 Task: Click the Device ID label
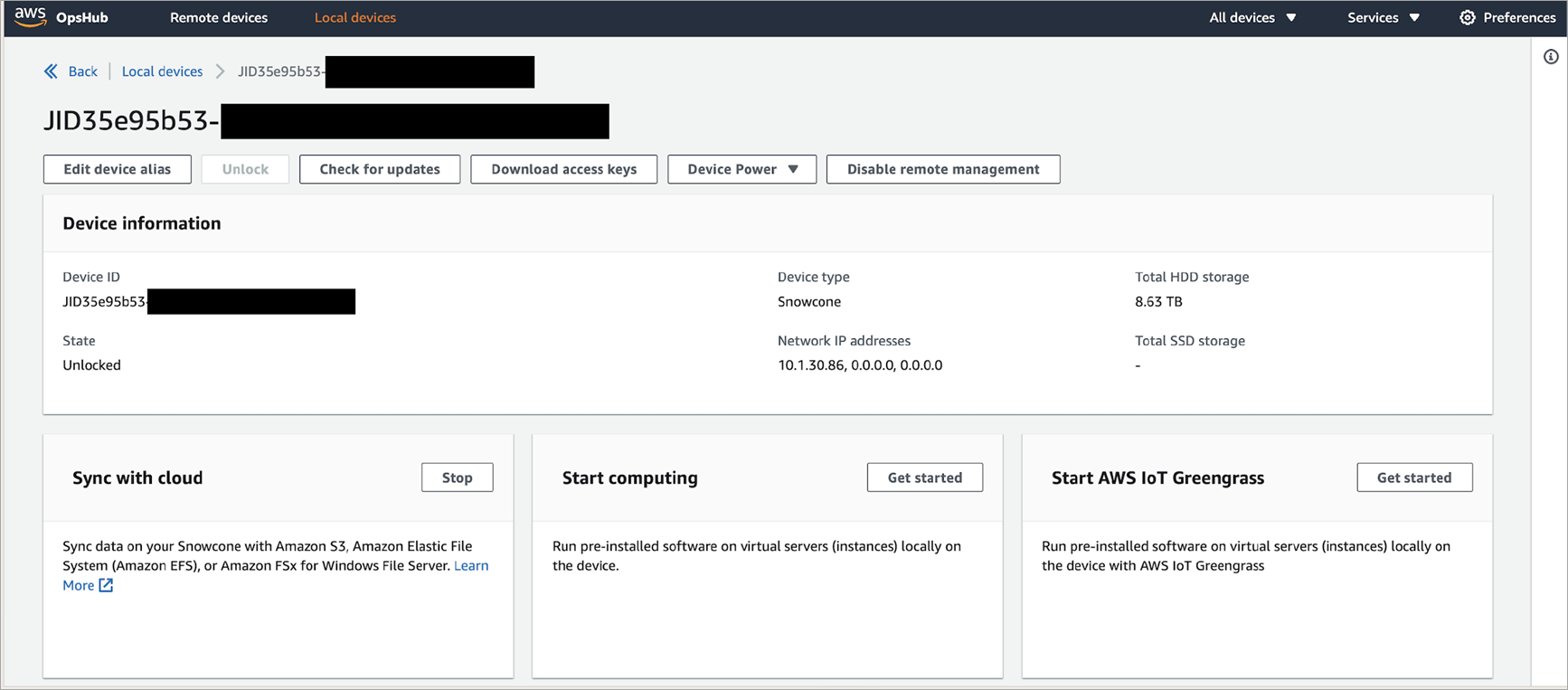pos(91,277)
